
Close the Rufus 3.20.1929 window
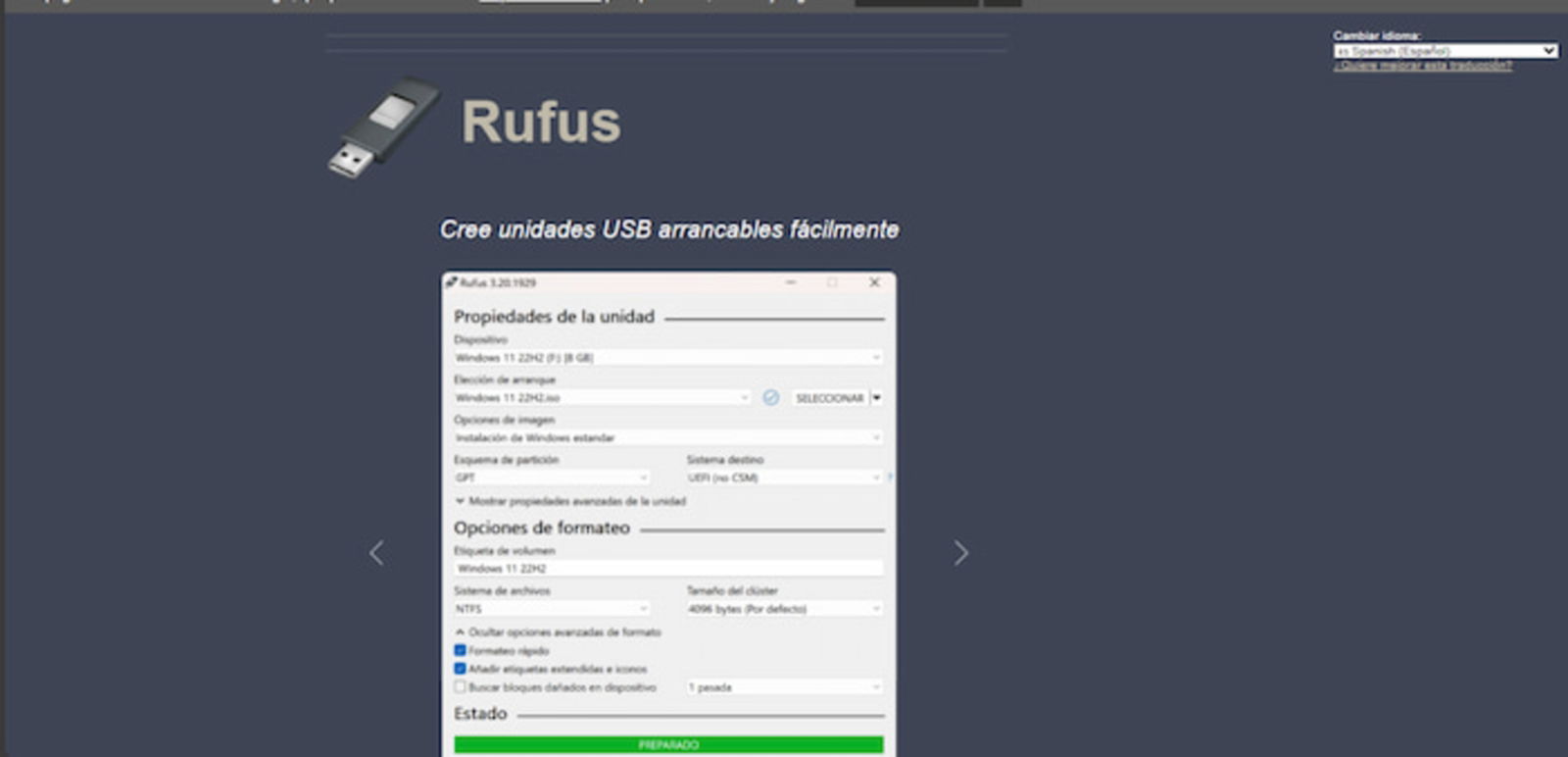(x=874, y=282)
